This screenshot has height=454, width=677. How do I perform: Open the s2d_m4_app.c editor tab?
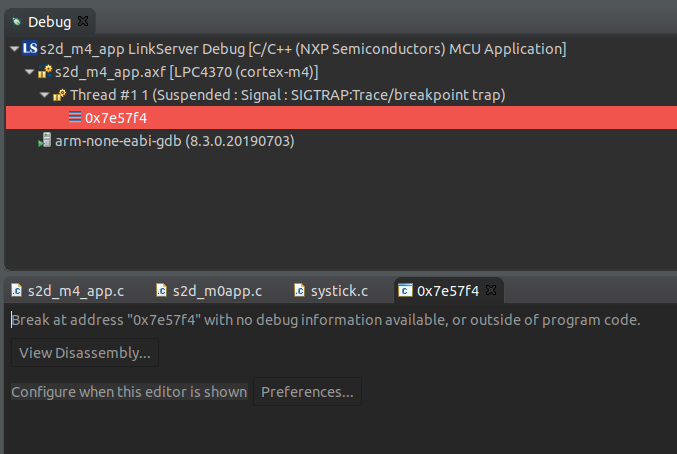68,291
